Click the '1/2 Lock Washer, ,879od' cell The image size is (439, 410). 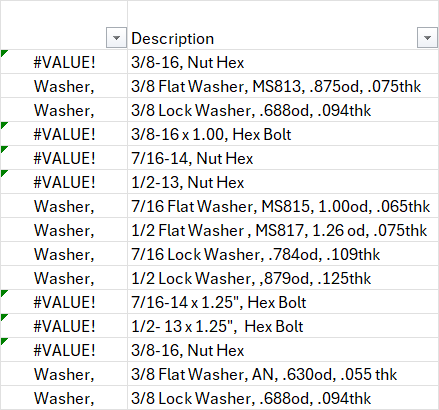tap(283, 278)
